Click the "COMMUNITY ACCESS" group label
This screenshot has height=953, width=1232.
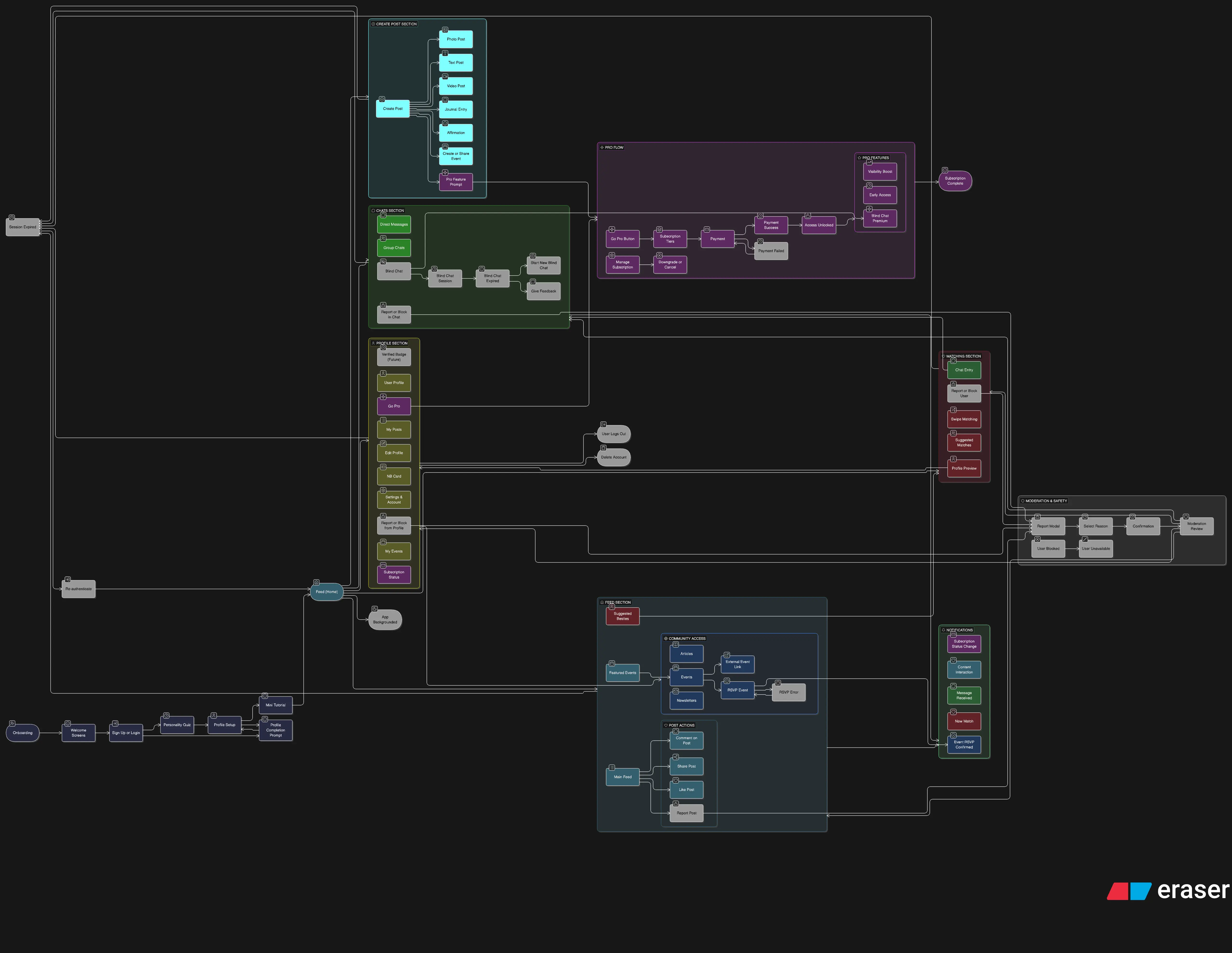pos(687,639)
